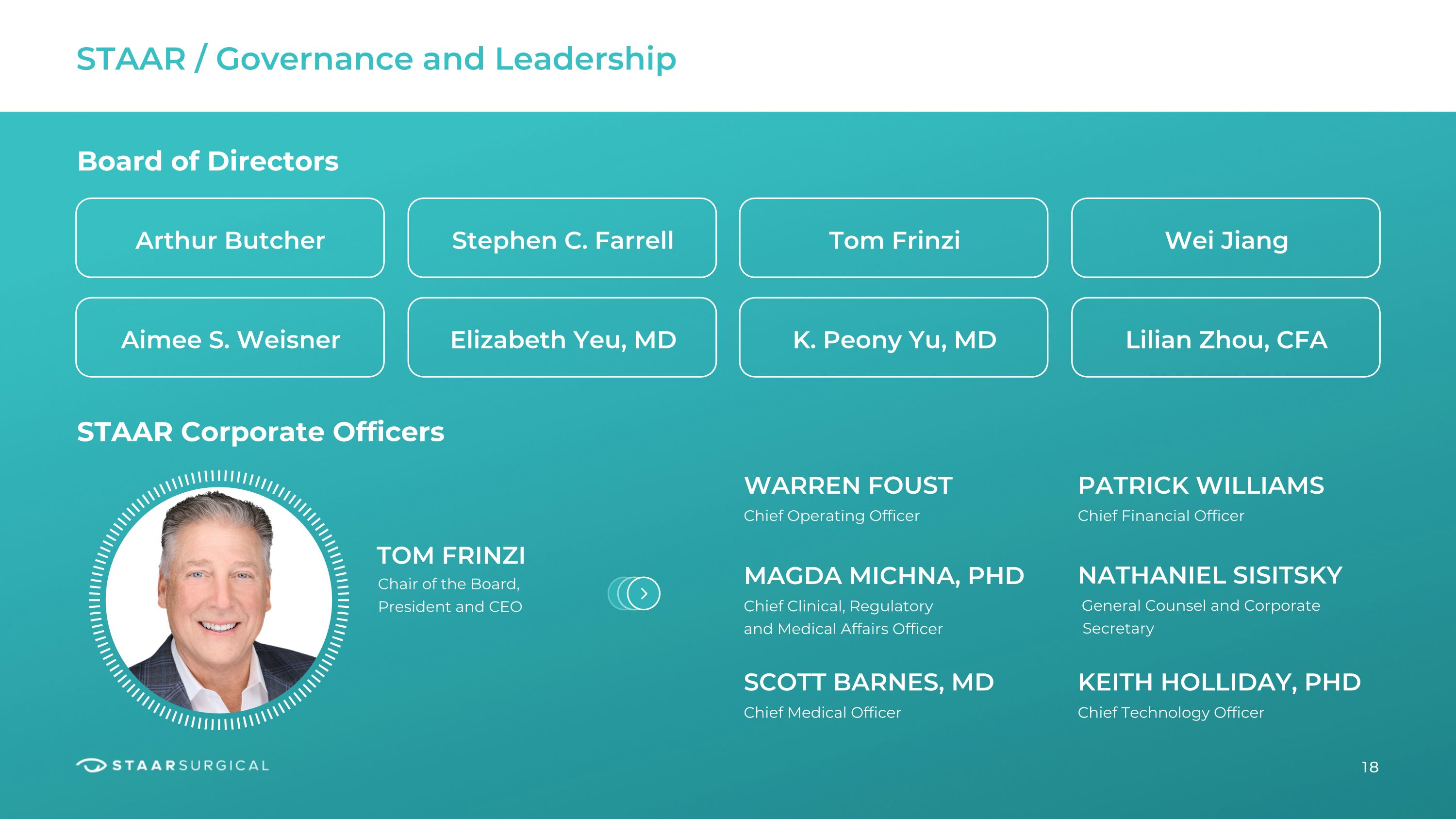The width and height of the screenshot is (1456, 819).
Task: Select the Lilian Zhou, CFA box
Action: coord(1225,337)
